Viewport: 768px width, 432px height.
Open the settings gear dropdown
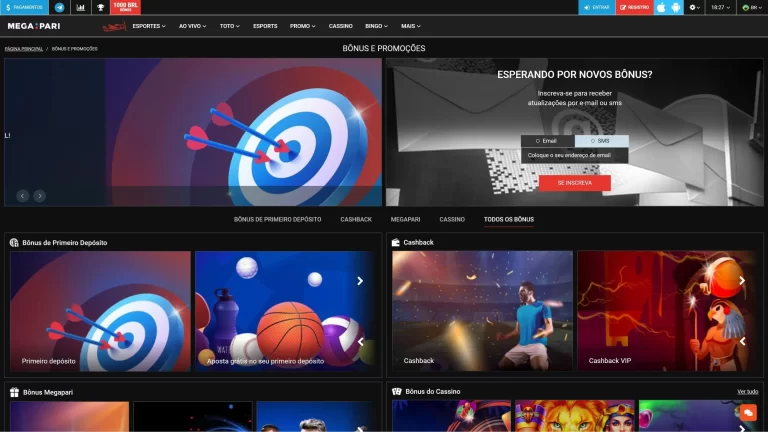[x=695, y=7]
